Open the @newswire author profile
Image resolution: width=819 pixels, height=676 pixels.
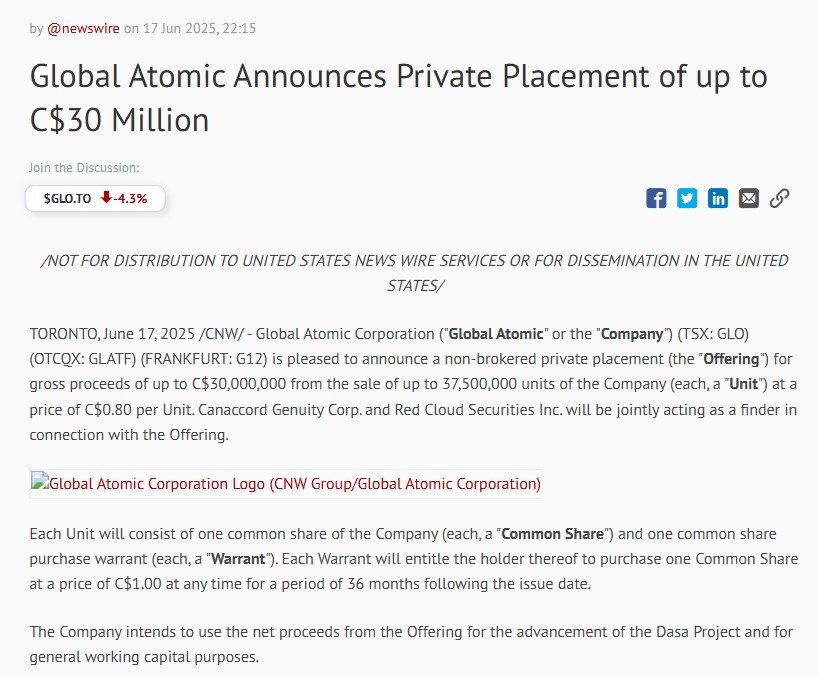[83, 28]
